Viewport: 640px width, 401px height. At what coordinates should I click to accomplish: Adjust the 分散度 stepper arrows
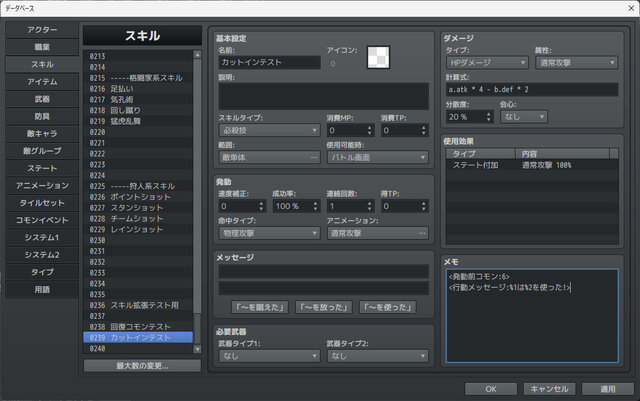[489, 117]
